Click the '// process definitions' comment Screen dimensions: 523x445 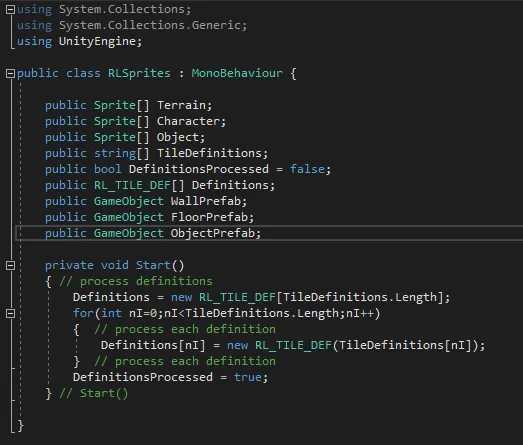point(136,282)
